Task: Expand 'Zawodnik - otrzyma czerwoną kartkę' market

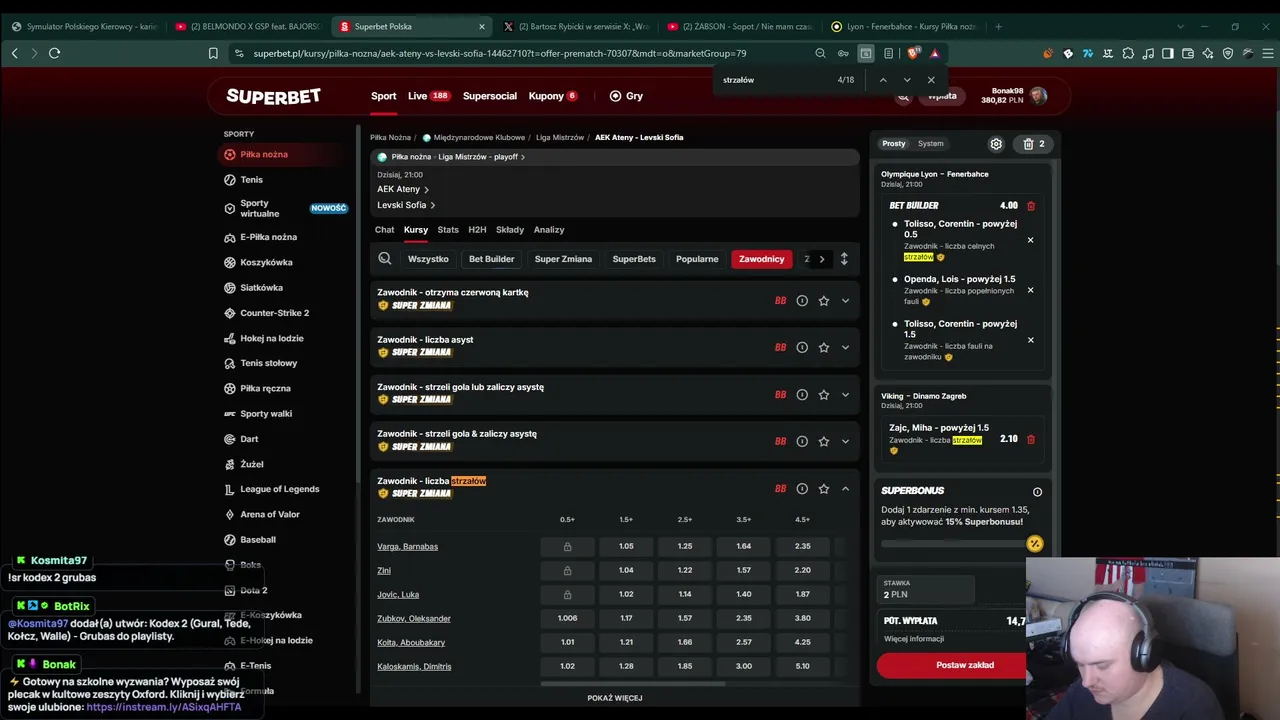Action: pyautogui.click(x=845, y=301)
